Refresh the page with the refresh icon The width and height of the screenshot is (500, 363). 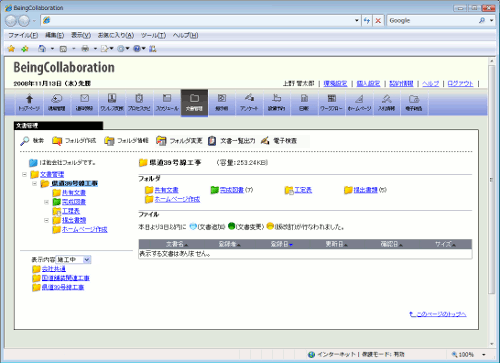pyautogui.click(x=367, y=21)
